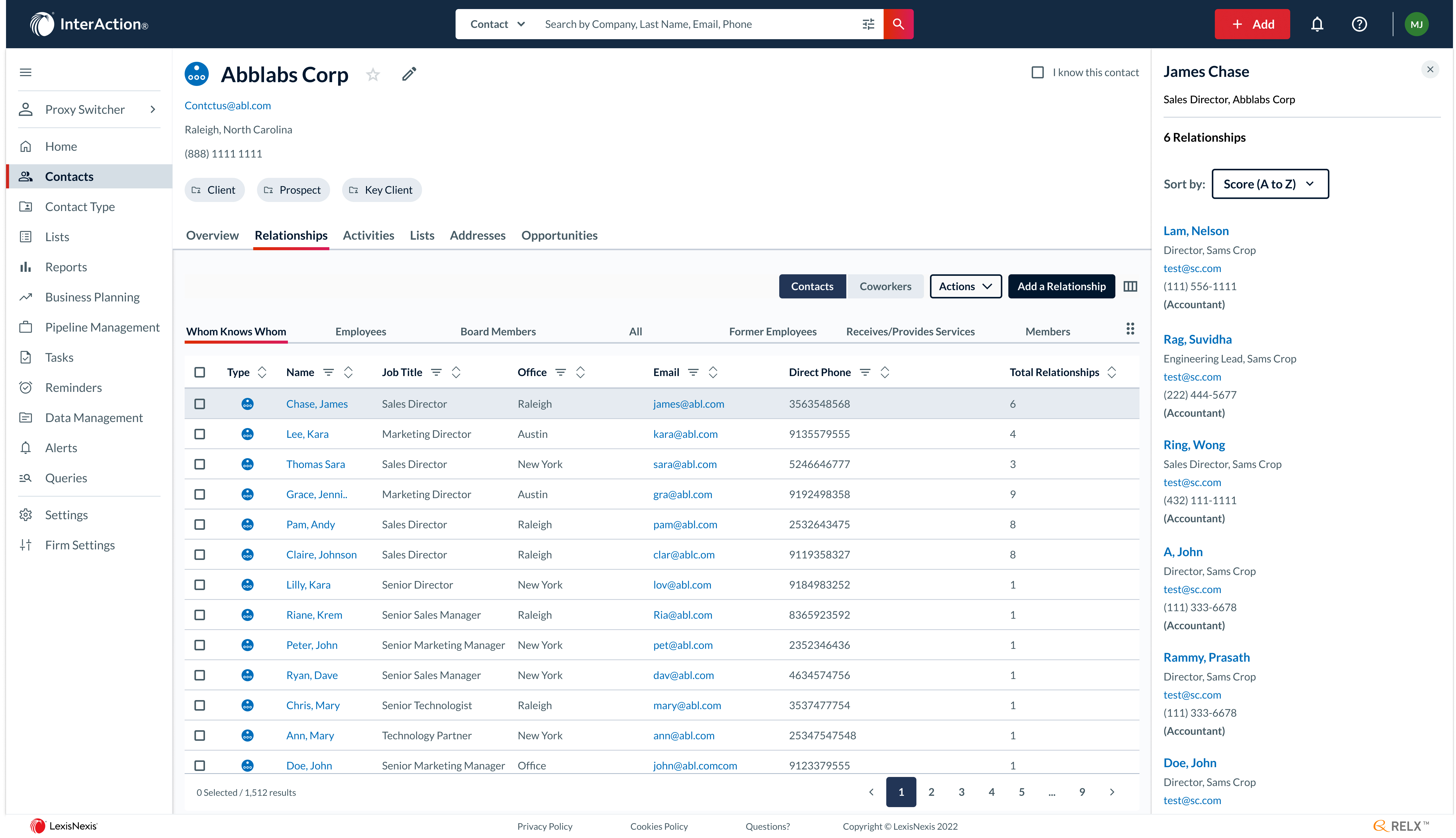Sort by the Email column

click(x=712, y=372)
